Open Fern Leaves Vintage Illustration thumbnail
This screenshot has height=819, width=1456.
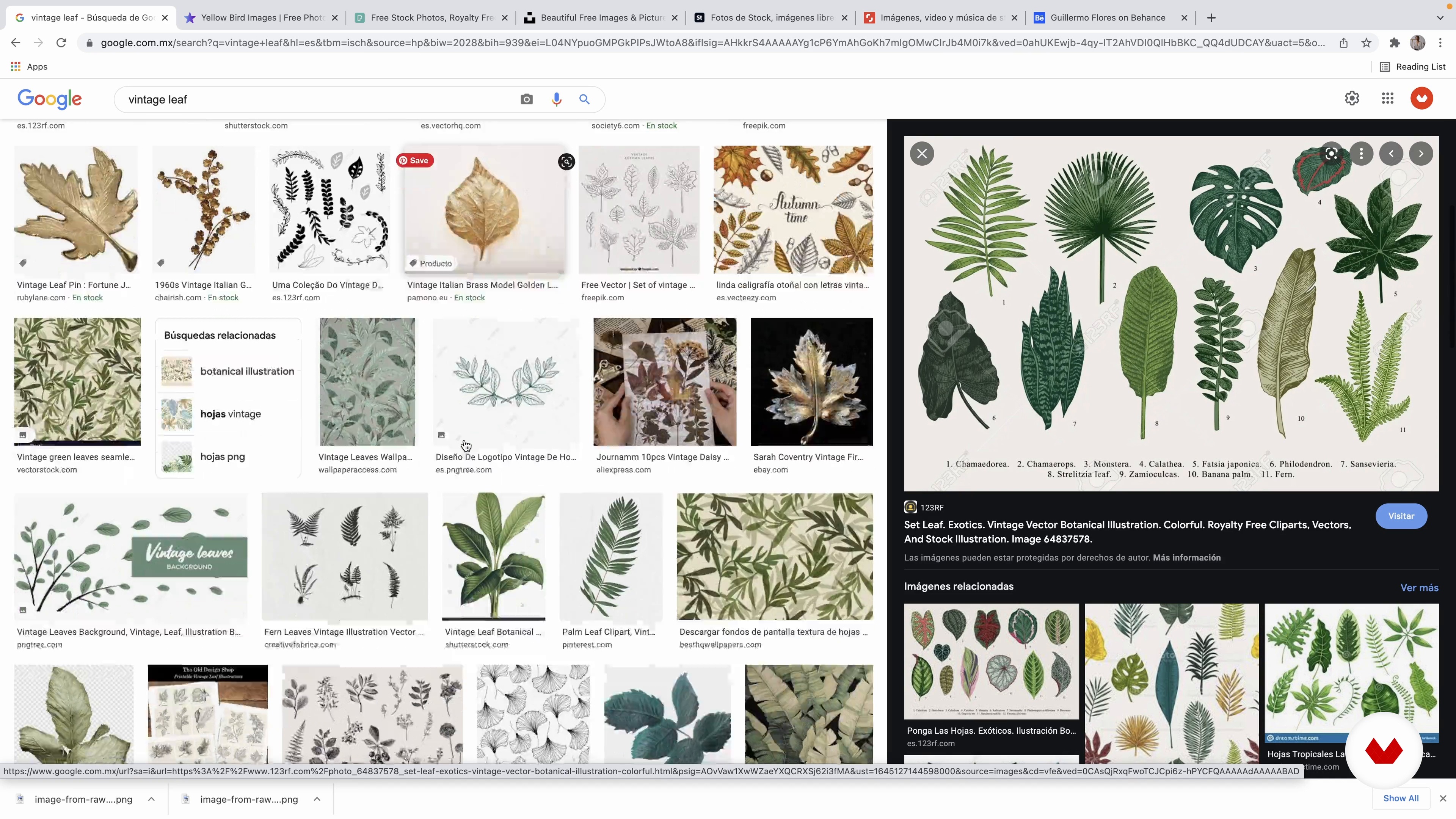[x=344, y=557]
